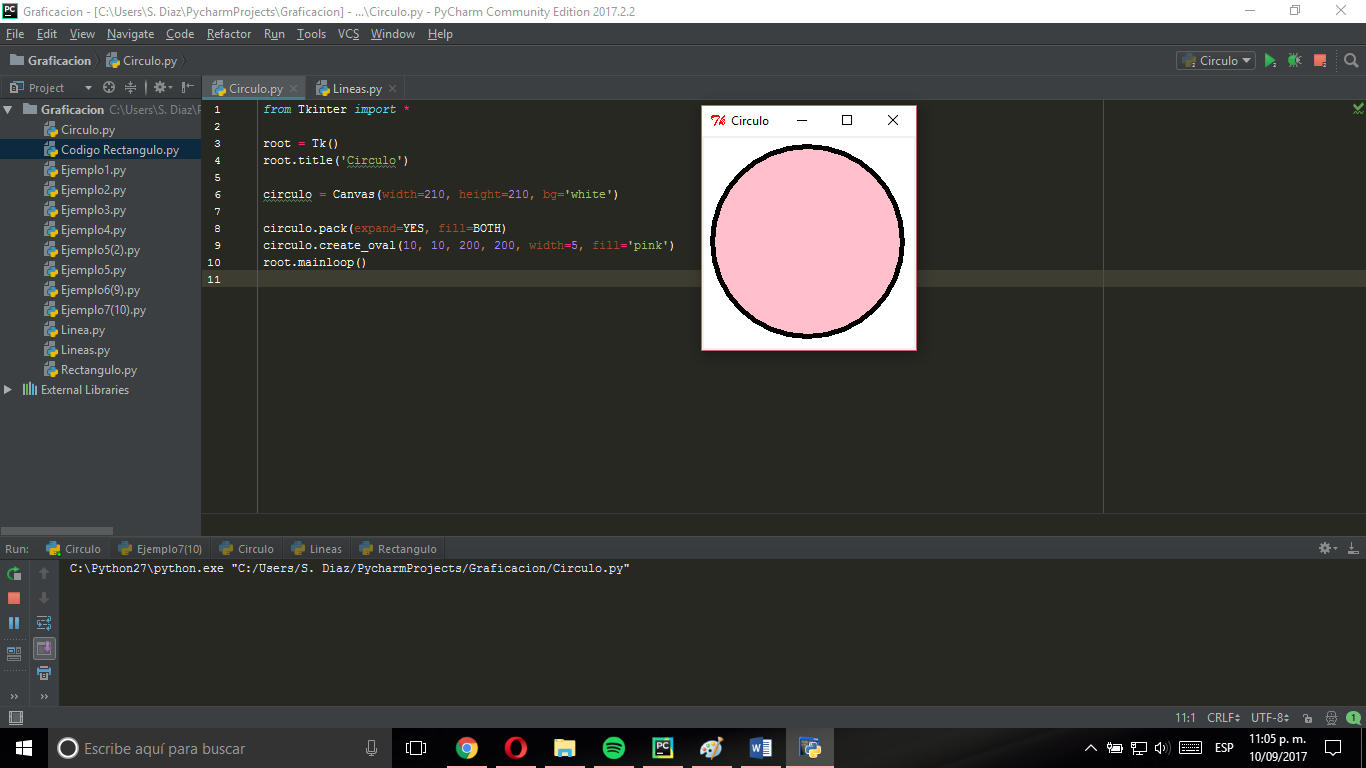Screen dimensions: 1366x768
Task: Open Spotify from the taskbar
Action: tap(613, 747)
